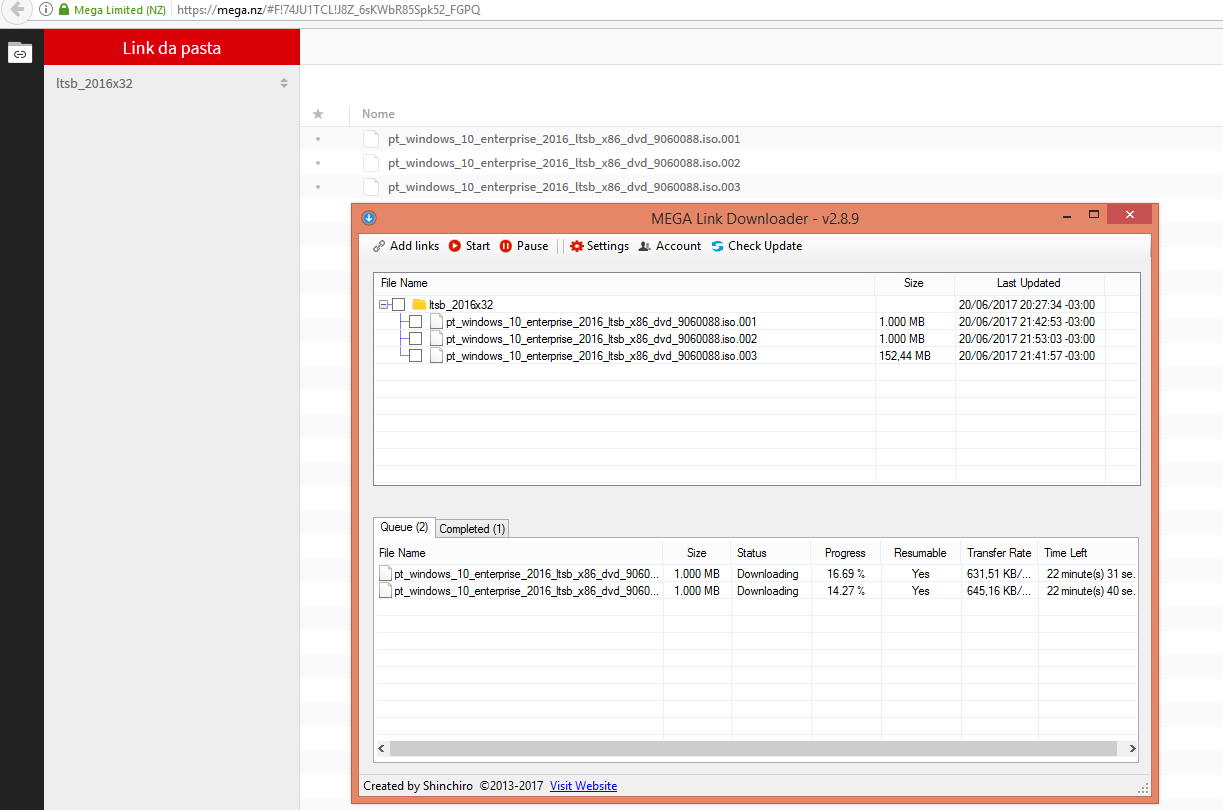Click the queue horizontal scrollbar thumb
The image size is (1223, 810).
pyautogui.click(x=753, y=748)
